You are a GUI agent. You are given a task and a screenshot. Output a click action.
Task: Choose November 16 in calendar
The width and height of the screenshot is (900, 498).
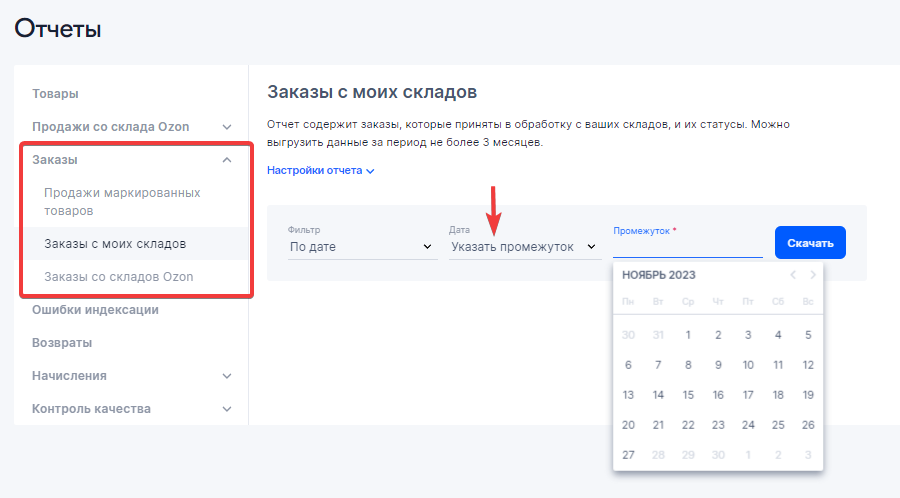pyautogui.click(x=718, y=395)
